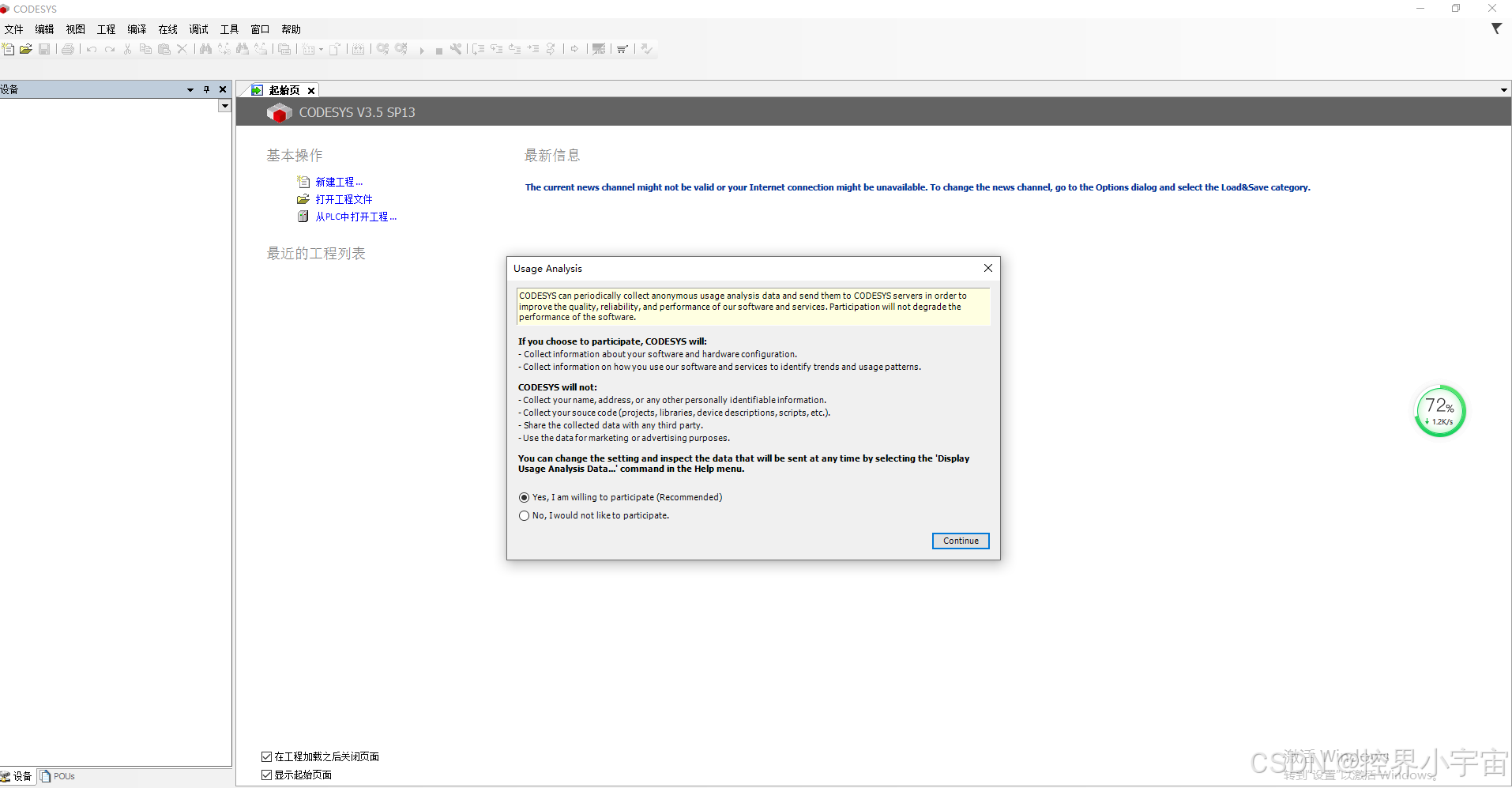Open the 编译 (Build) menu
Screen dimensions: 1512x788
(x=137, y=29)
